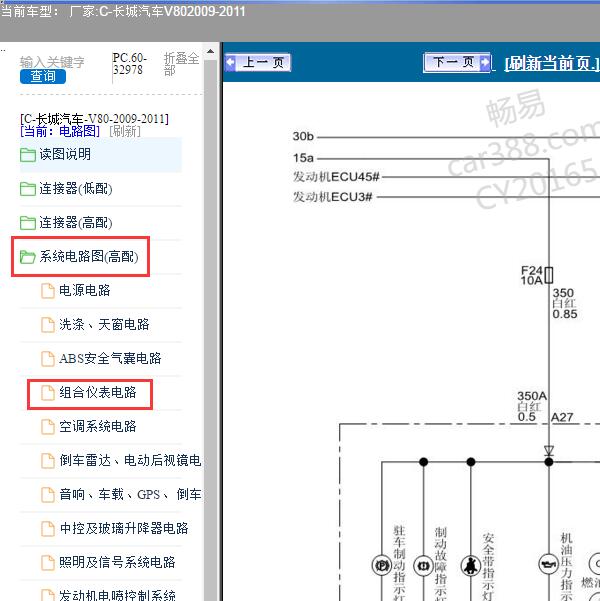The height and width of the screenshot is (601, 600).
Task: Click the F24 10A fuse symbol
Action: [x=549, y=275]
